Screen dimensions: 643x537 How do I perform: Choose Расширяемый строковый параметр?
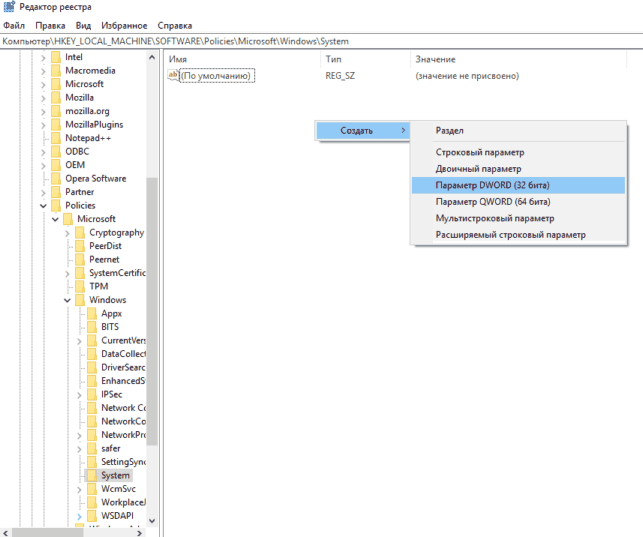pos(518,235)
